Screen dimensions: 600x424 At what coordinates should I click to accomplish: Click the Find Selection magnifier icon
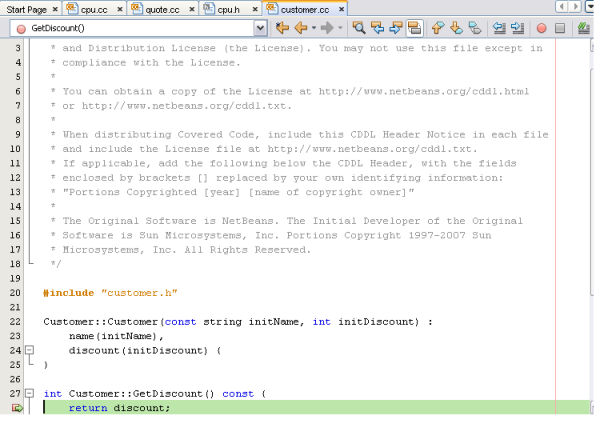click(359, 28)
